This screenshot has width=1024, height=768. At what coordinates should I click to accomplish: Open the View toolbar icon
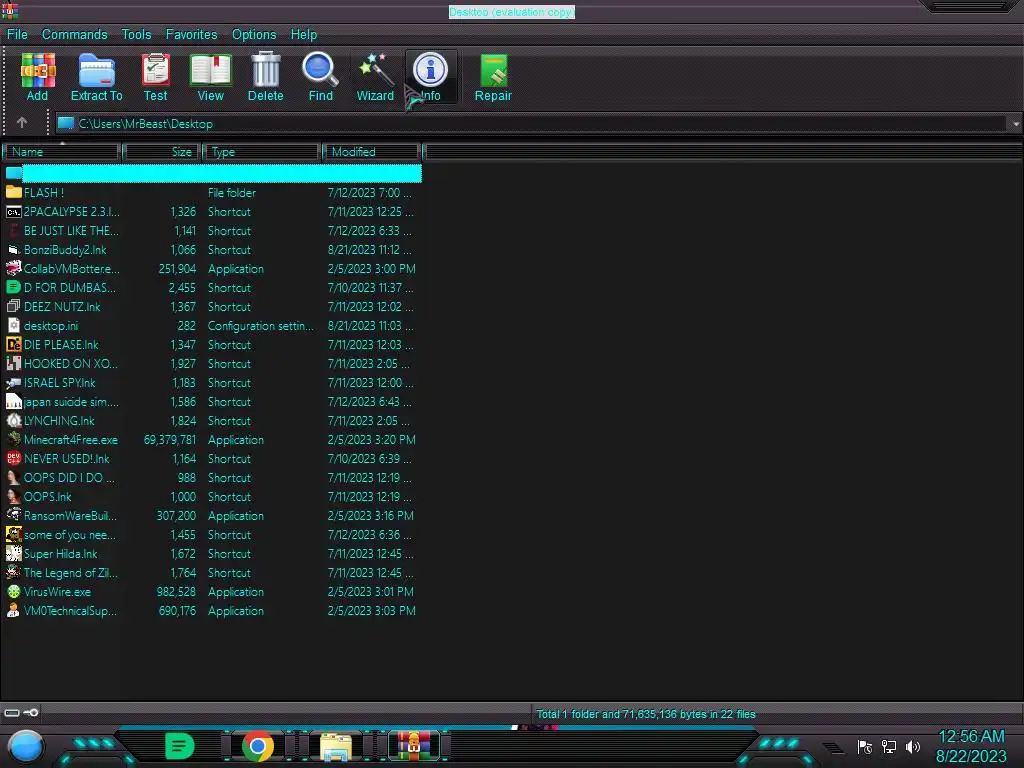coord(210,77)
